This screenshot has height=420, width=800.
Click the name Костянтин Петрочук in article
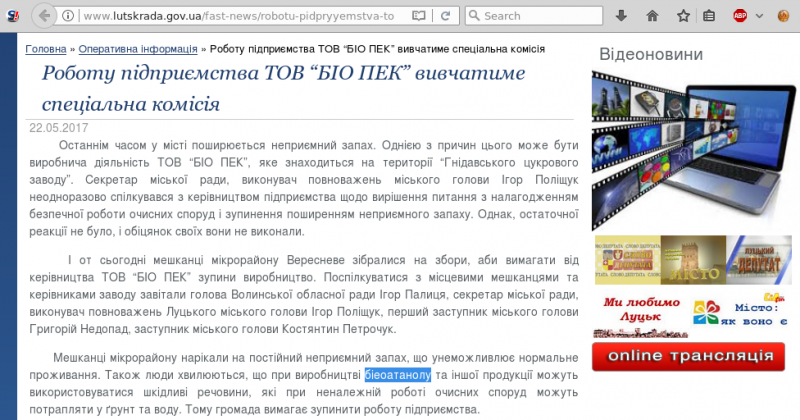pyautogui.click(x=339, y=329)
